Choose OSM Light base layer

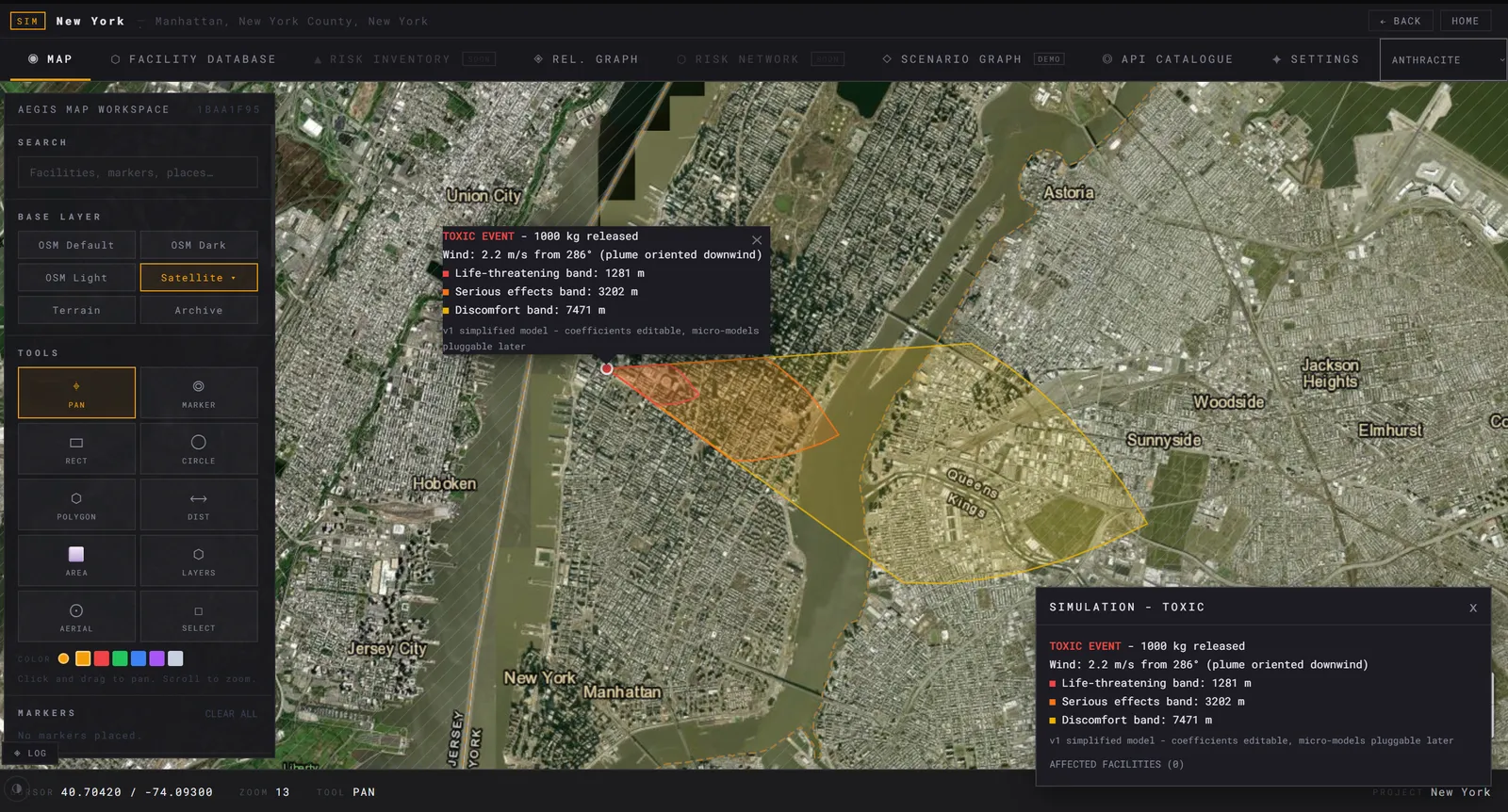coord(76,278)
